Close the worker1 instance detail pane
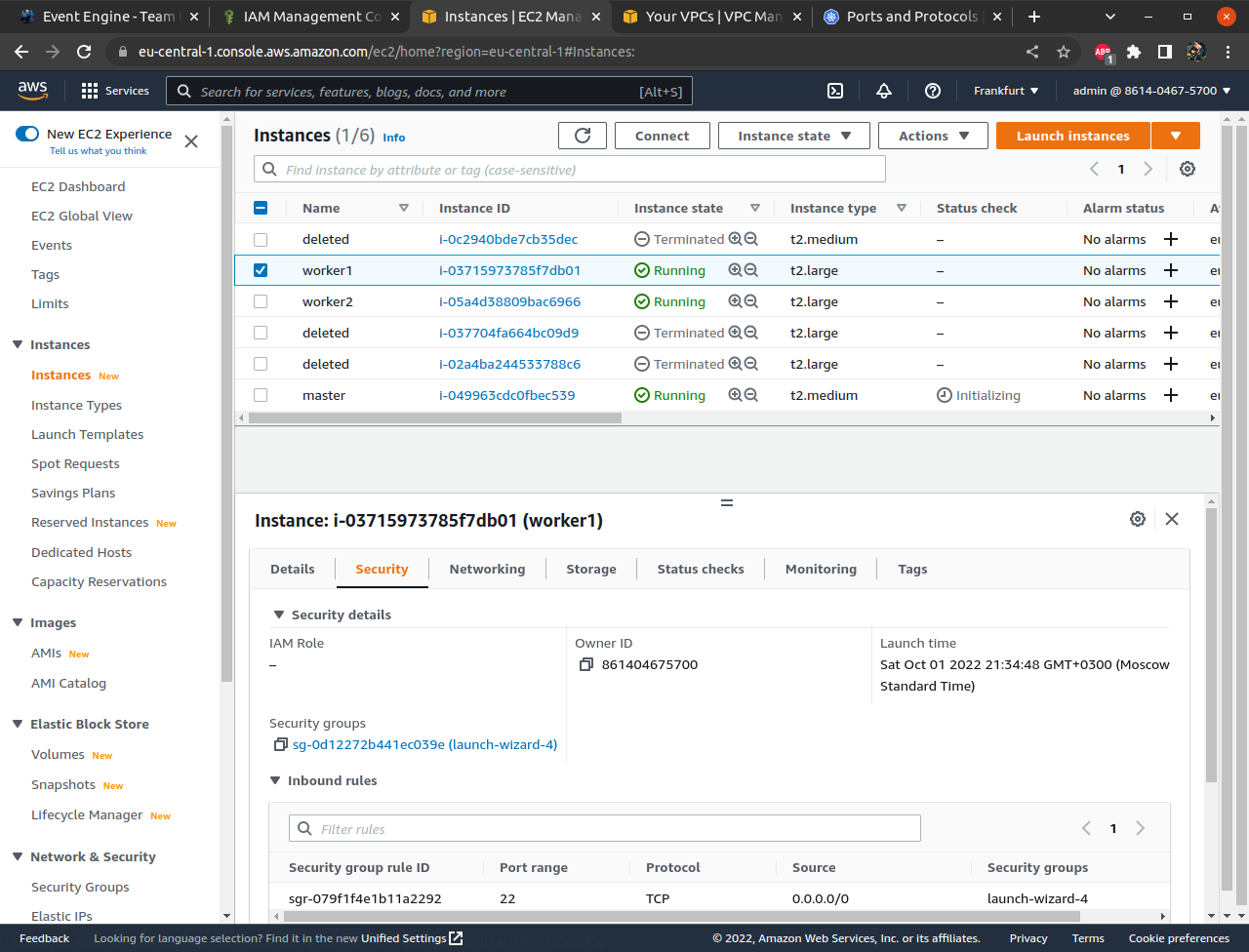 [x=1172, y=519]
